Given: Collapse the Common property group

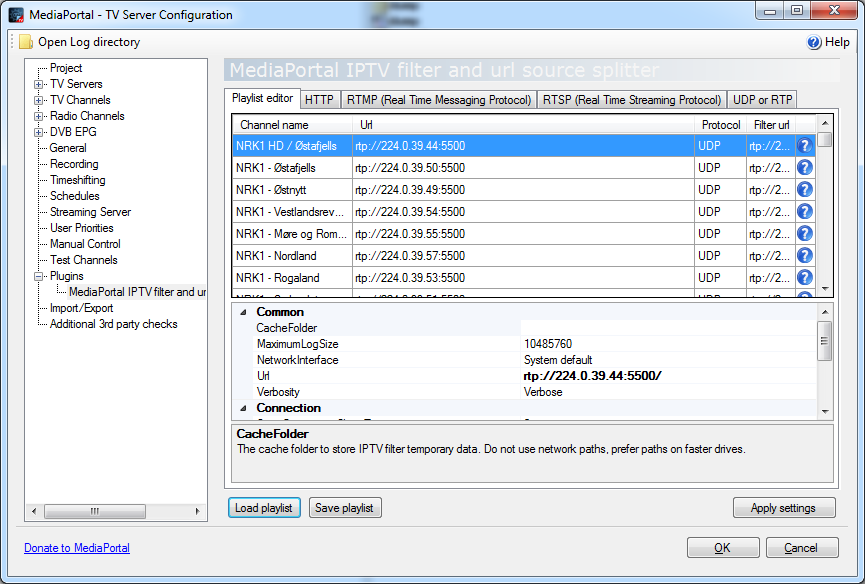Looking at the screenshot, I should [243, 312].
